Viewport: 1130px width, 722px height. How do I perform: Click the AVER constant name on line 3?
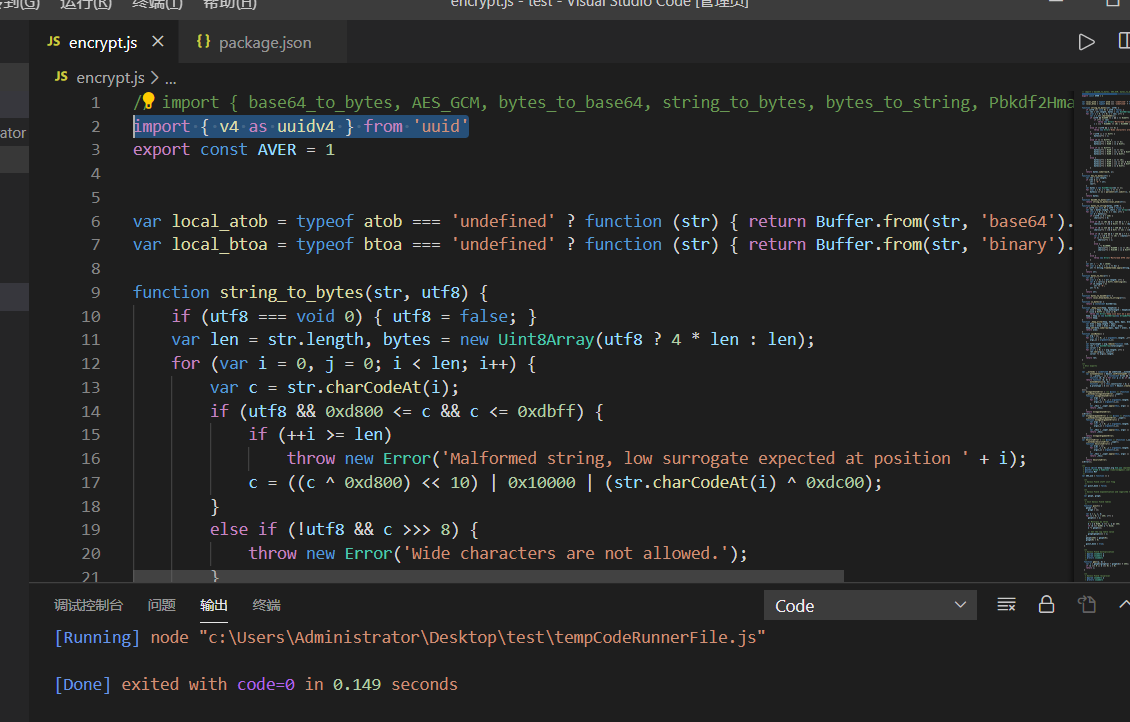coord(277,150)
